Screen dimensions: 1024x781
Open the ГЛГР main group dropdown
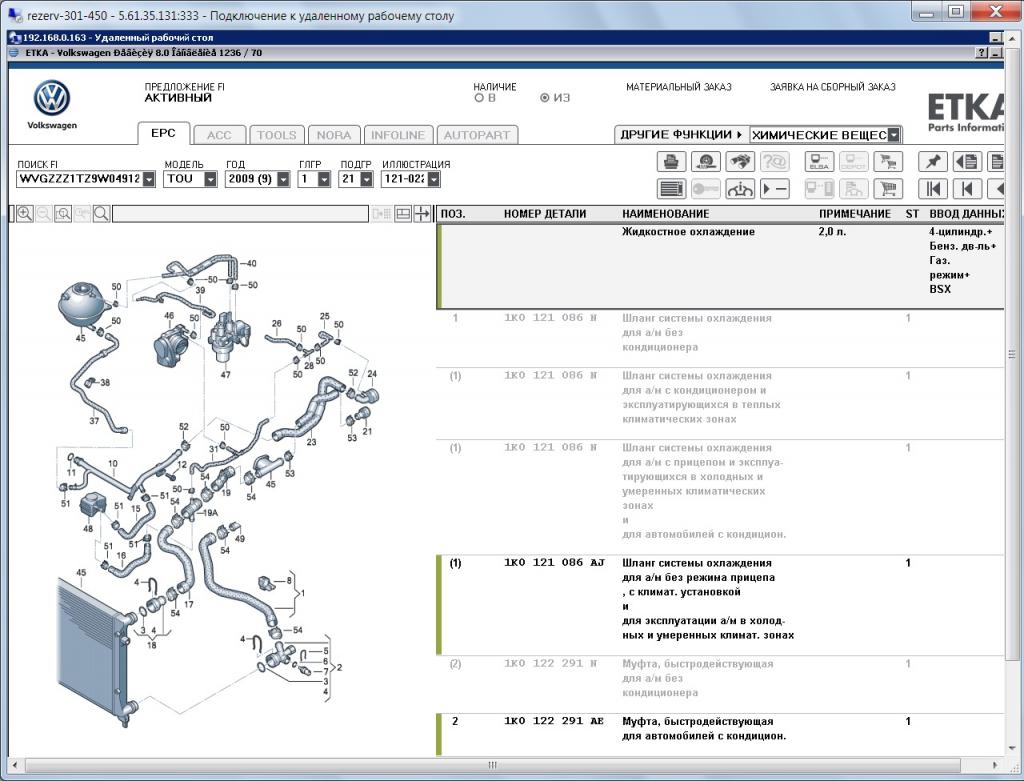coord(324,179)
